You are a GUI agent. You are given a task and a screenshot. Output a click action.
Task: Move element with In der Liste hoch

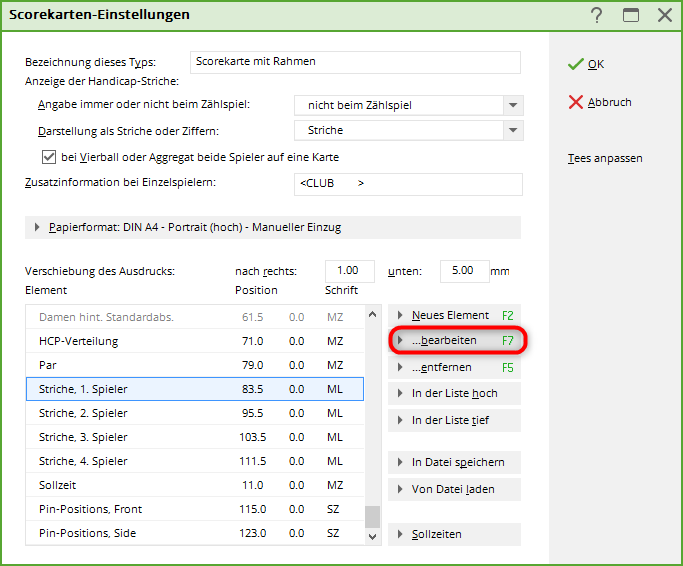point(455,393)
